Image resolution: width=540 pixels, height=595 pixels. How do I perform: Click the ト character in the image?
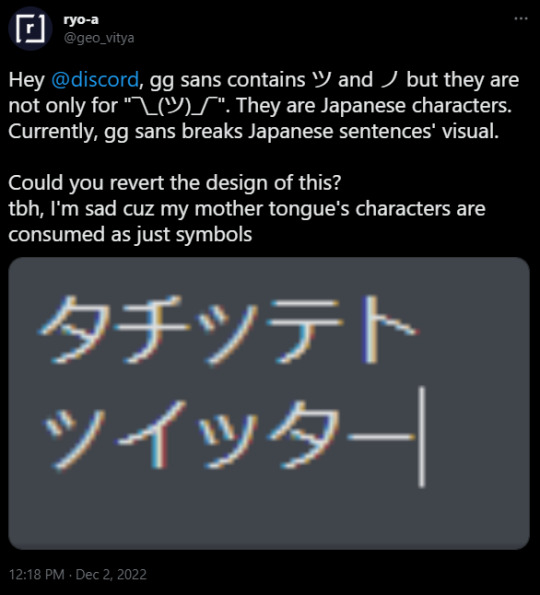389,329
